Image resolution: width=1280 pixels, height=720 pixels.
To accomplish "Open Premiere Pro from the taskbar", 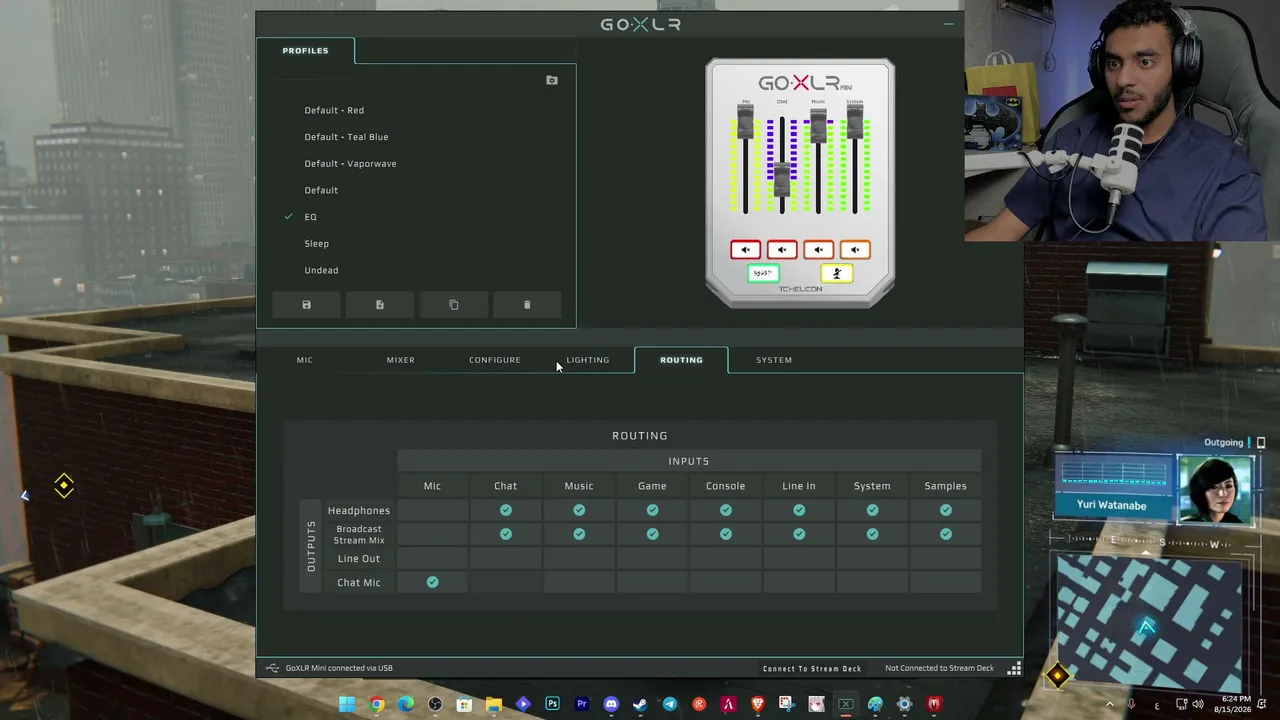I will (x=582, y=704).
